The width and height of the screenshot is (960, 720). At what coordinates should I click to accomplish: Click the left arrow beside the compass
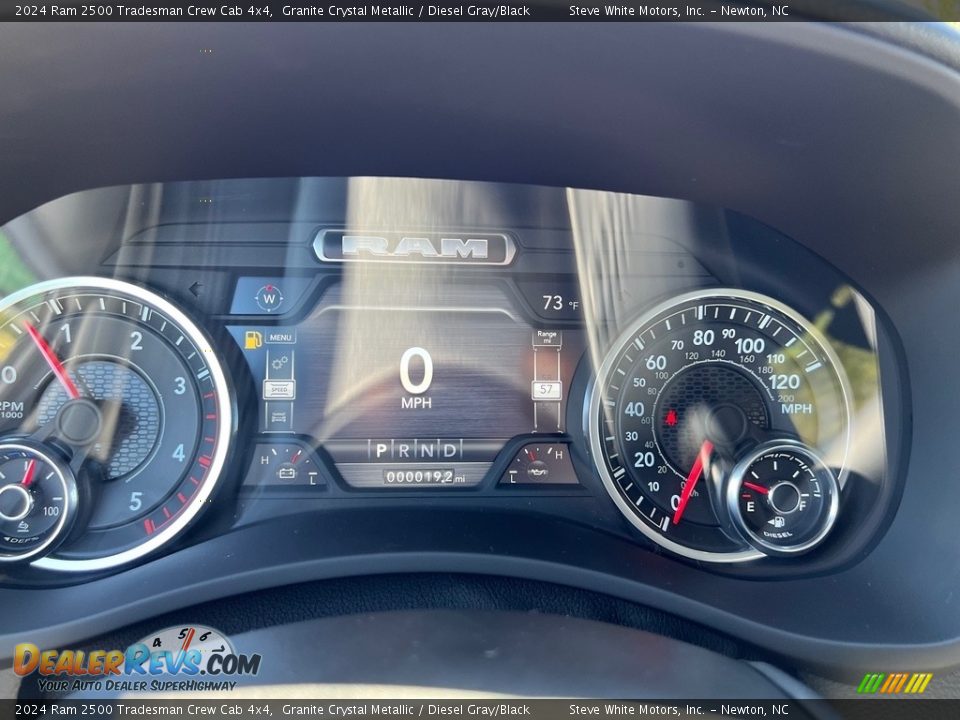[195, 289]
